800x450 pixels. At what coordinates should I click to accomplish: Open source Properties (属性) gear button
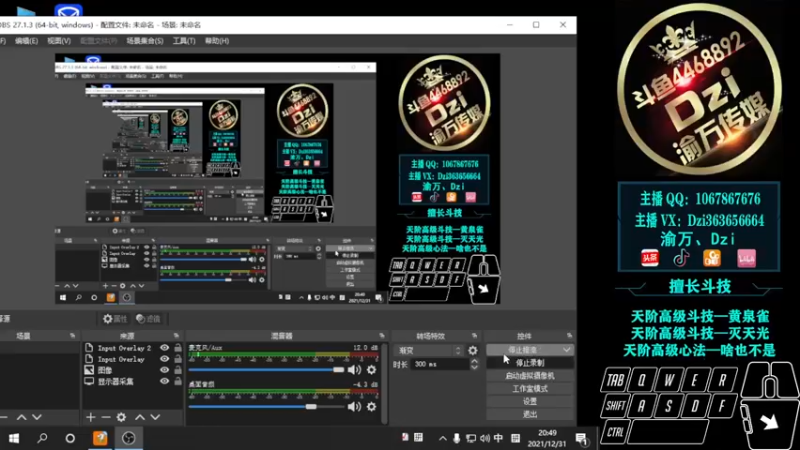[x=115, y=319]
